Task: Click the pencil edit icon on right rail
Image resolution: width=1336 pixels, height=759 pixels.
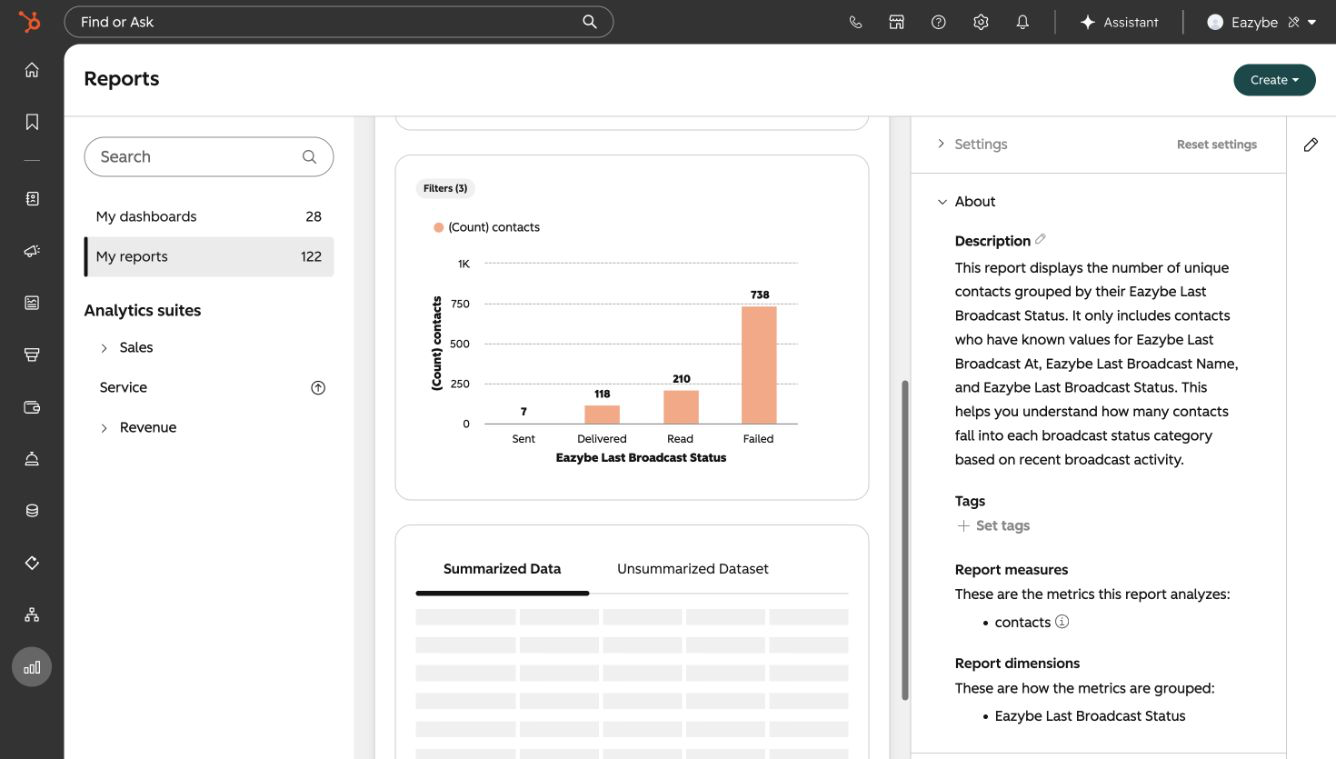Action: tap(1311, 145)
